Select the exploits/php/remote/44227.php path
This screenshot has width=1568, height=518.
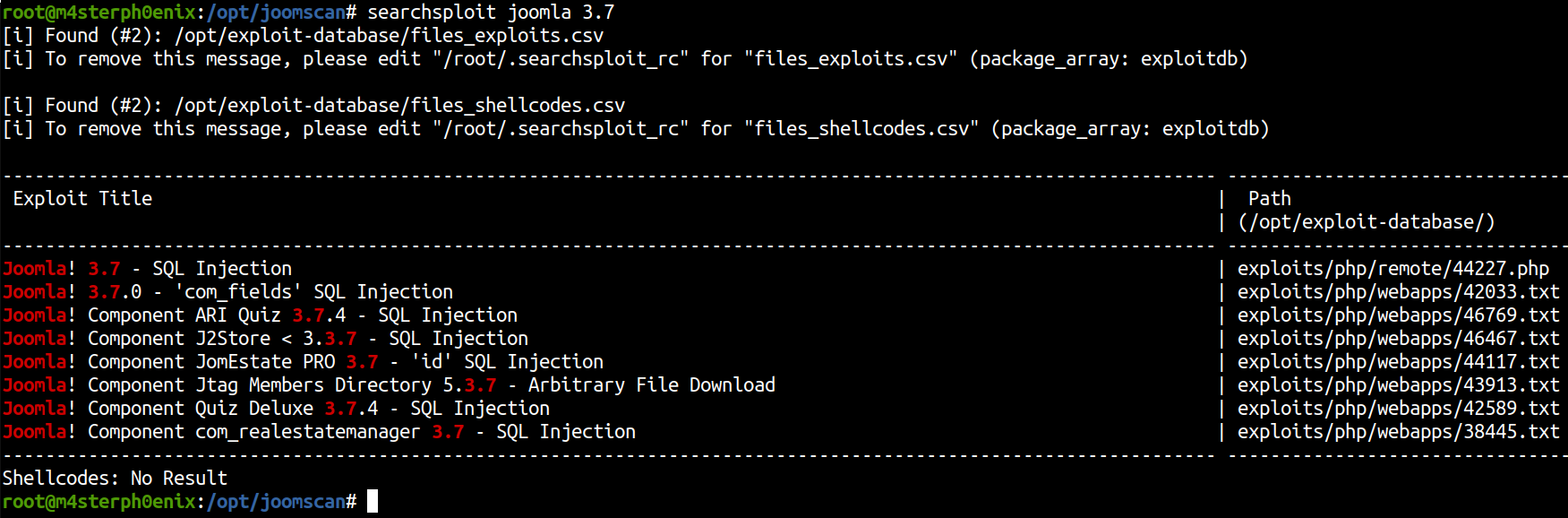click(x=1392, y=268)
